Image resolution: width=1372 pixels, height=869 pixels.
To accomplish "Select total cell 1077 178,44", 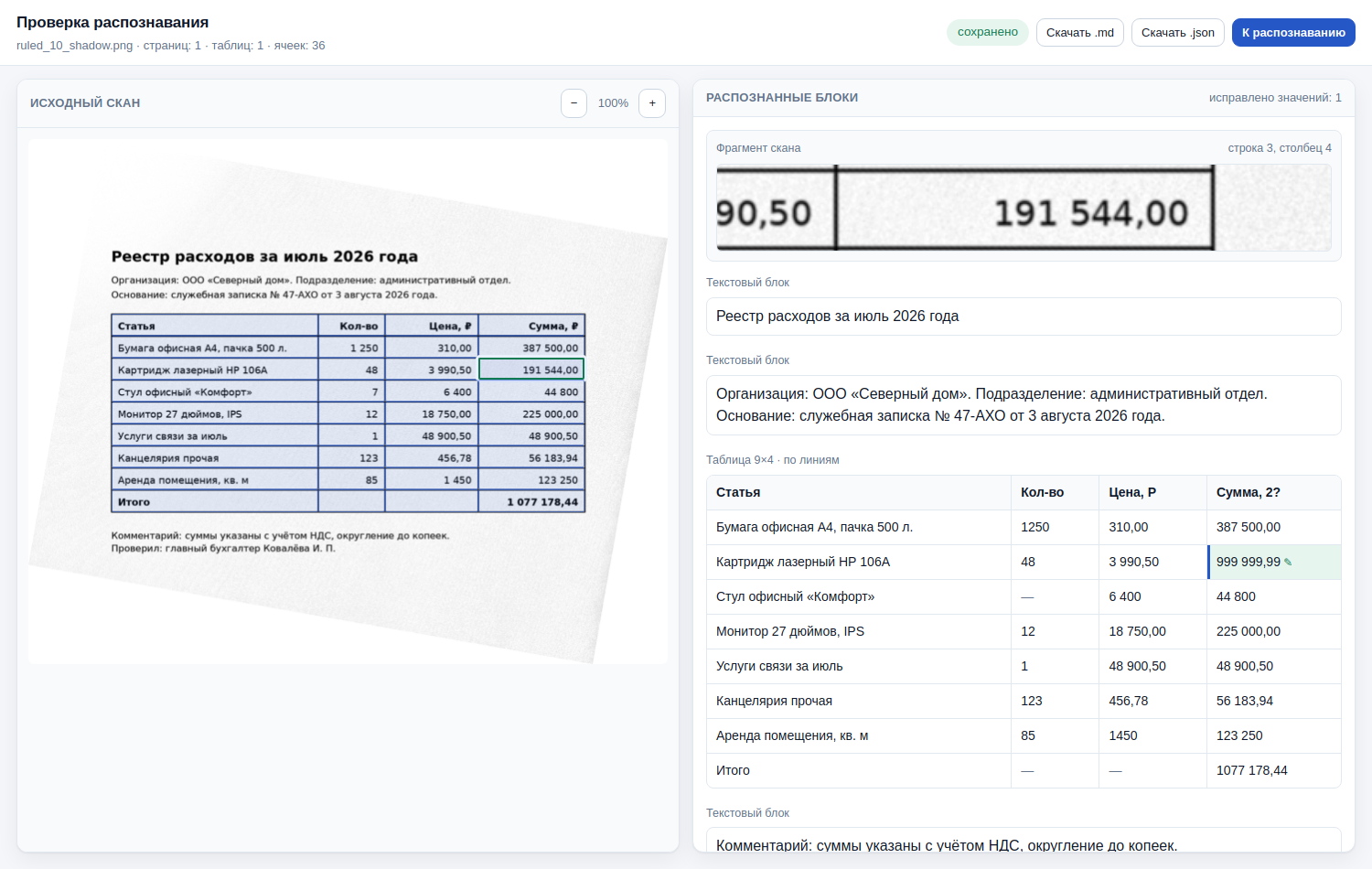I will (x=1274, y=771).
